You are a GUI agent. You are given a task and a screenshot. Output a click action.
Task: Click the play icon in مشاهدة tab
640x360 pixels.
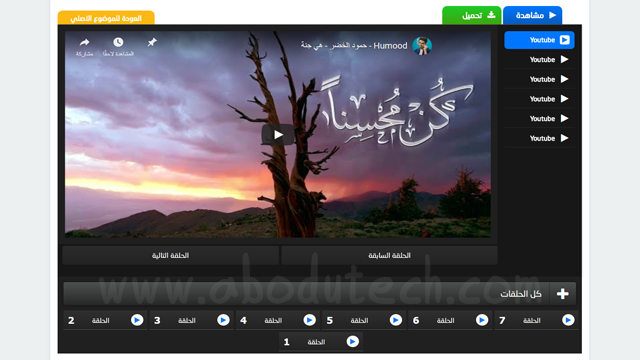(x=552, y=15)
